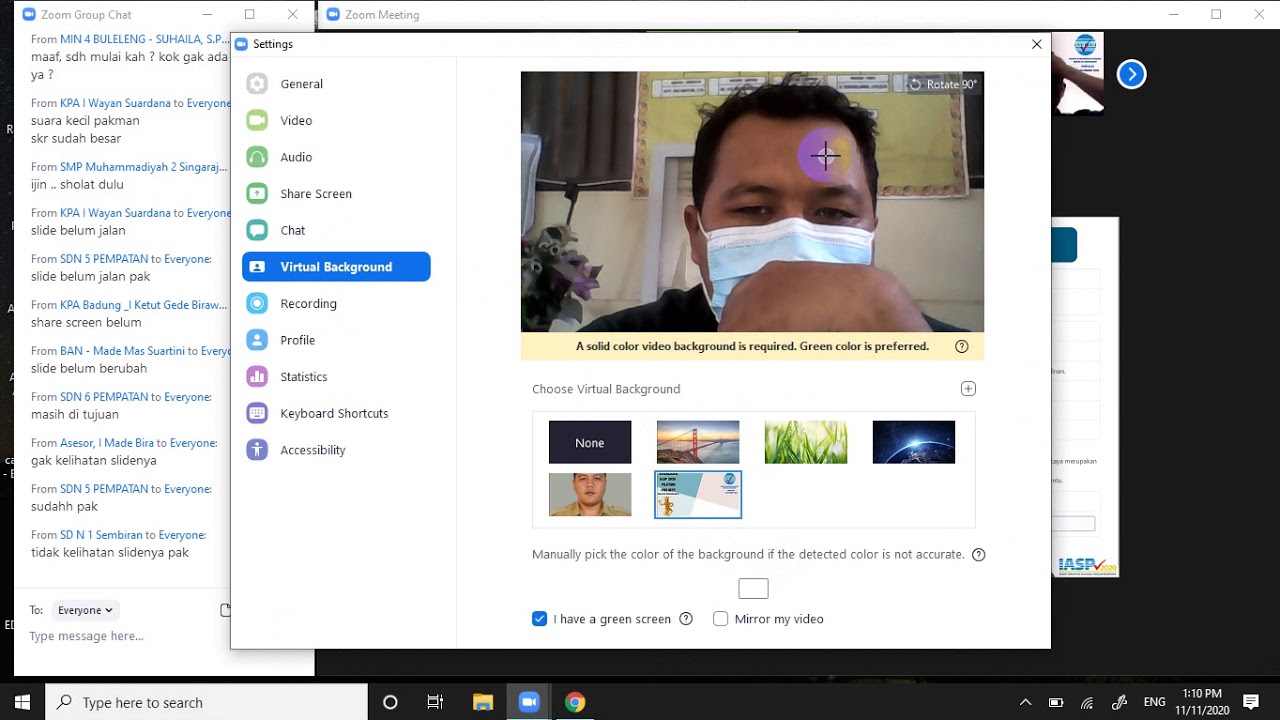Choose the Golden Gate Bridge background
The height and width of the screenshot is (720, 1280).
[698, 442]
